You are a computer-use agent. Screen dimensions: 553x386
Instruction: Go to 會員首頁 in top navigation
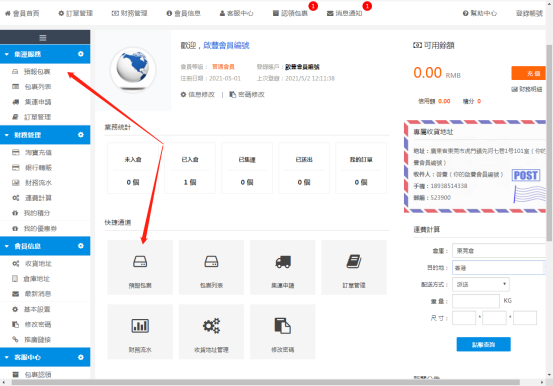click(x=22, y=13)
